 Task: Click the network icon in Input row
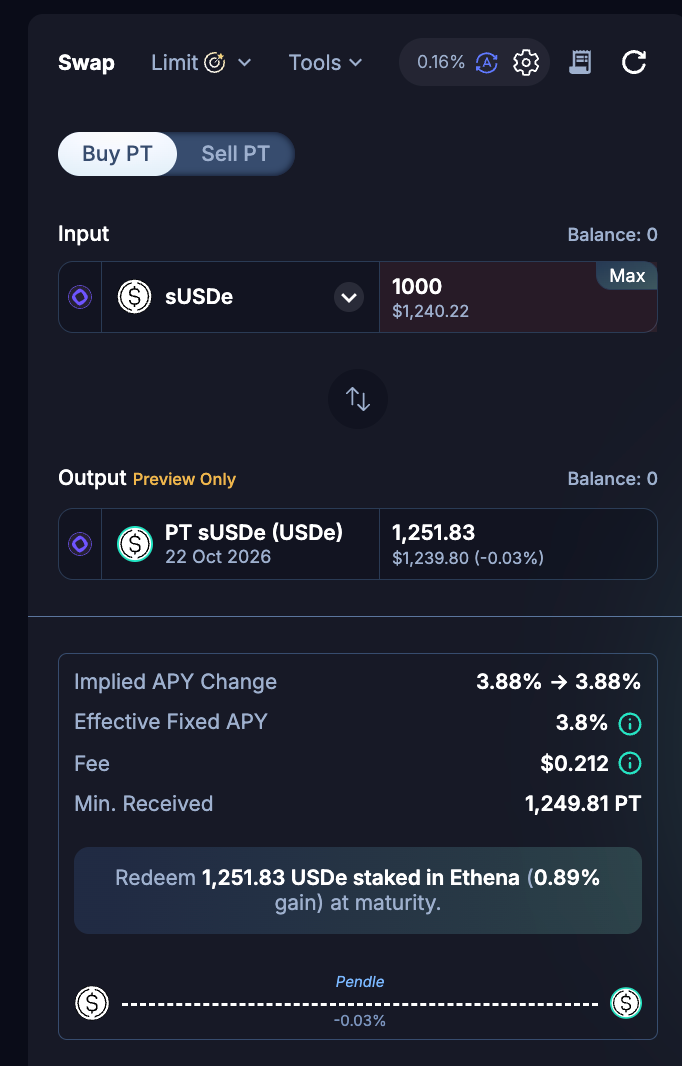pos(80,297)
